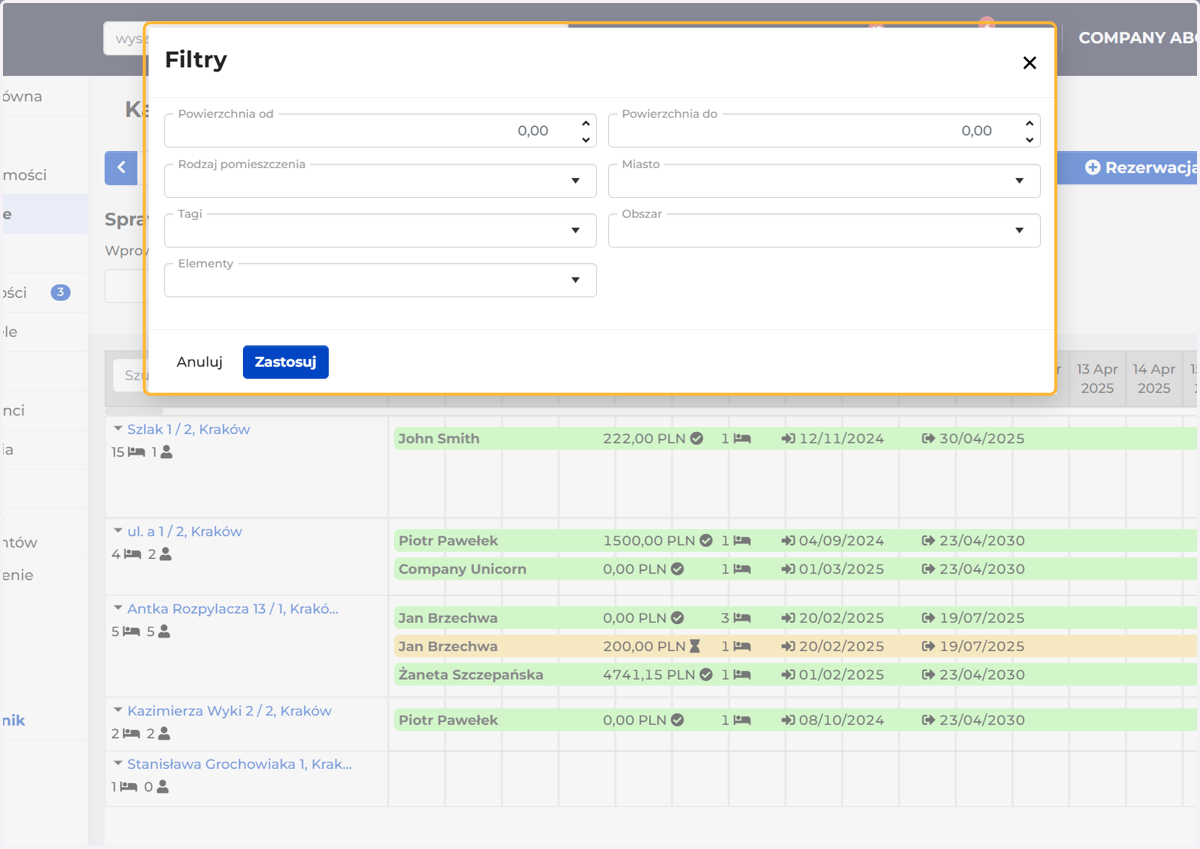Open the Obszar dropdown
This screenshot has width=1200, height=849.
(x=824, y=230)
